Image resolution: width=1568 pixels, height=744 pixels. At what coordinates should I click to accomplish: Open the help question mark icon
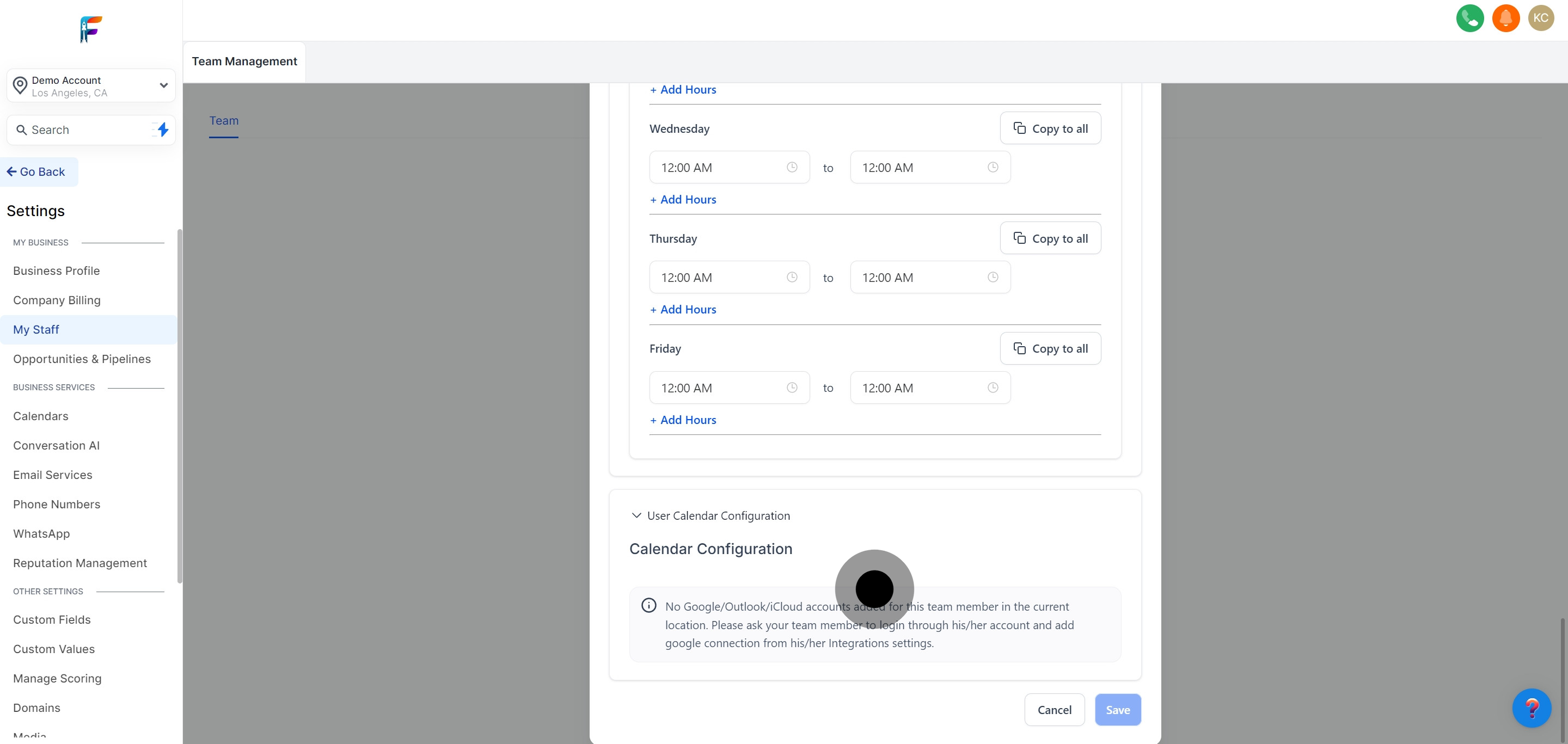tap(1533, 708)
